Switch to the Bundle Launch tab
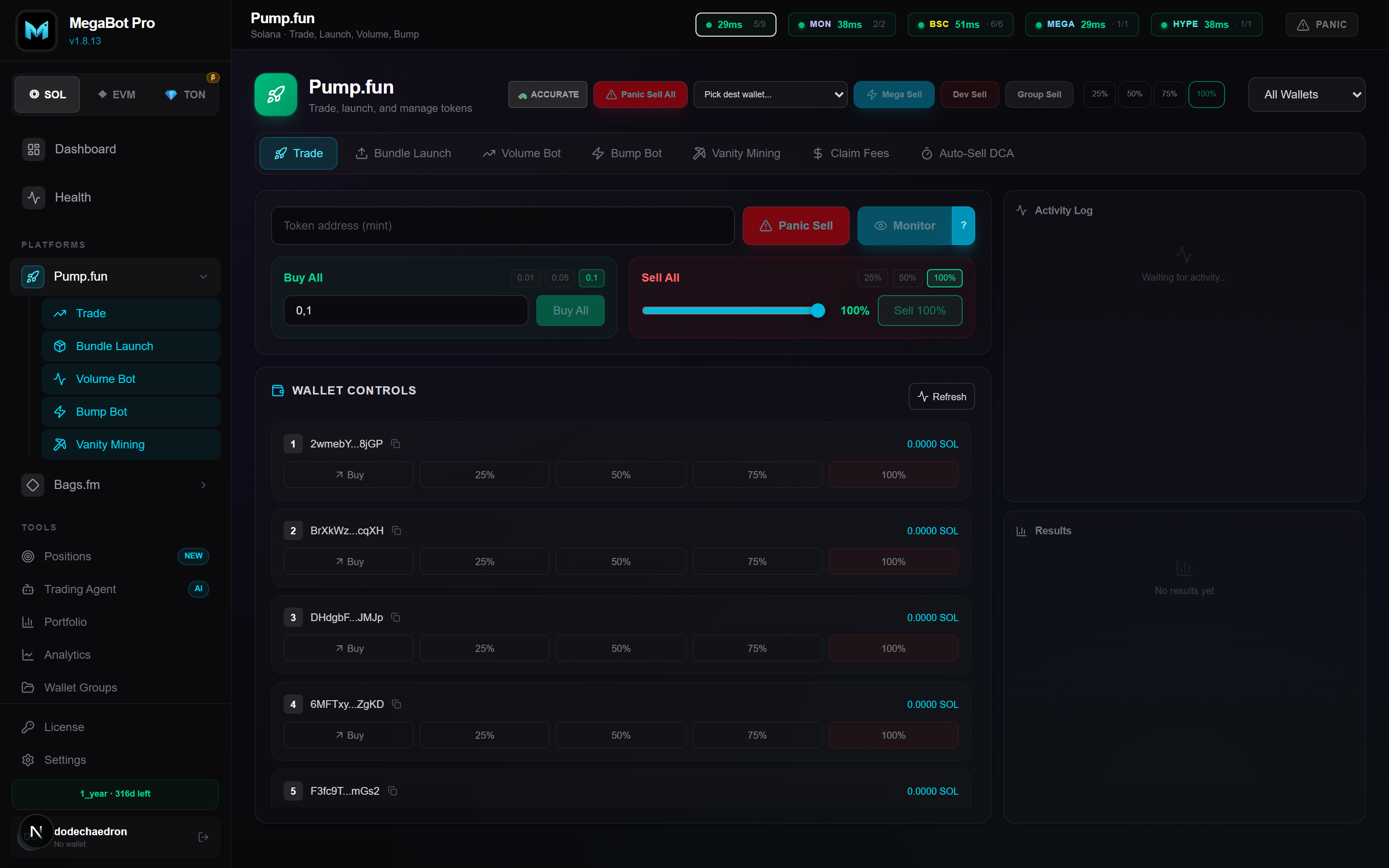 click(404, 153)
